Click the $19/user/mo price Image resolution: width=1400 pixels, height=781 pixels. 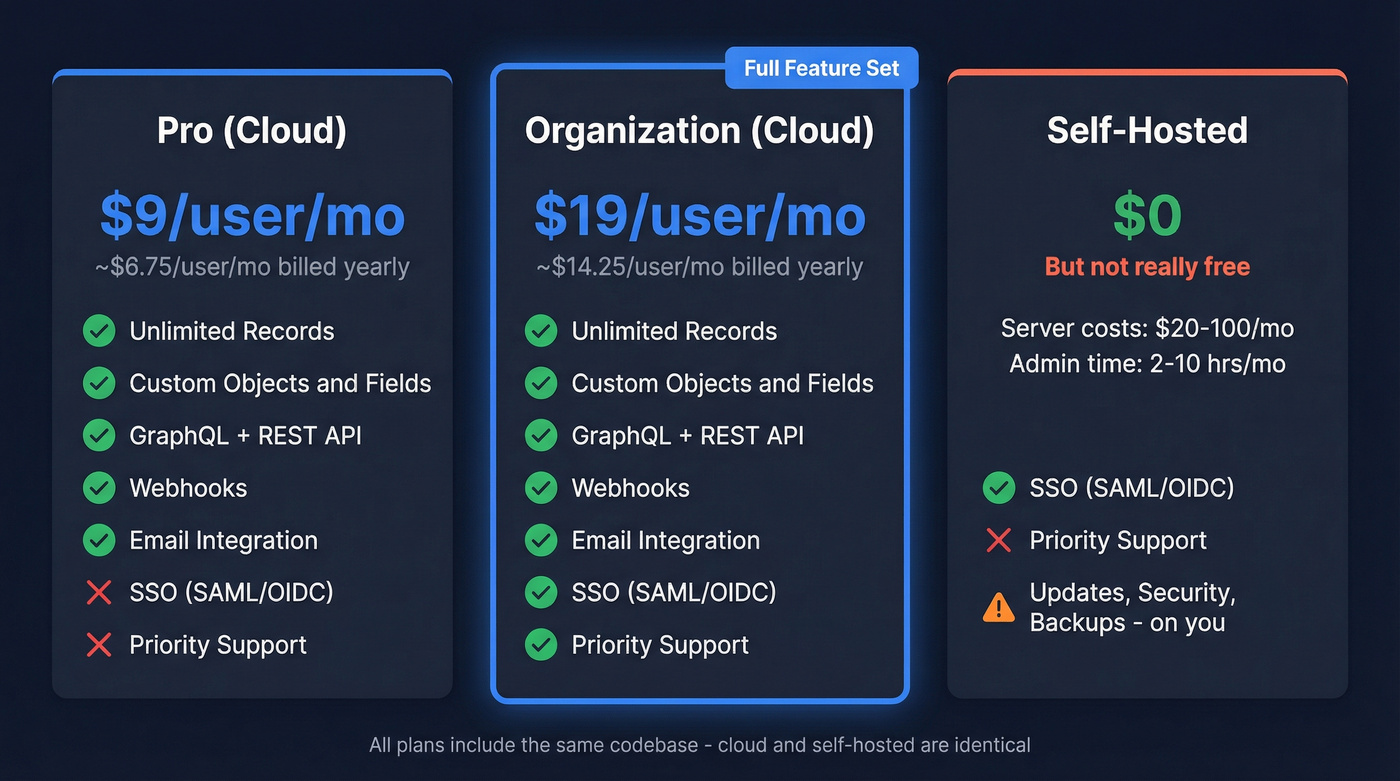(700, 215)
